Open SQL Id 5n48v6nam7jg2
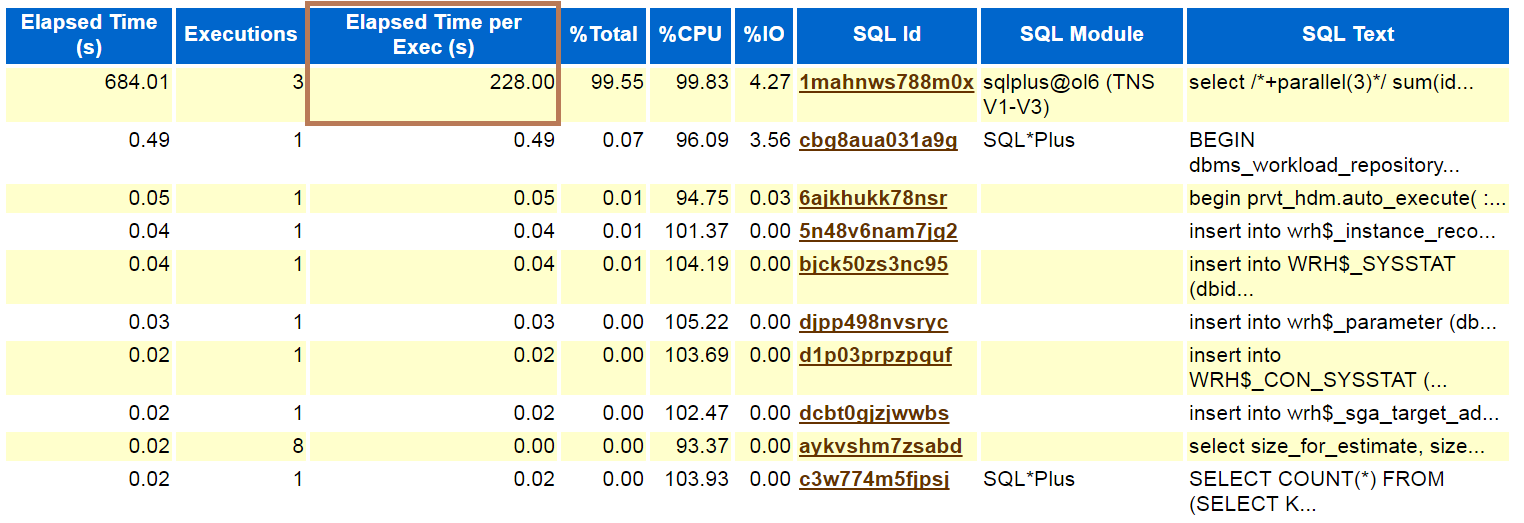The image size is (1524, 523). click(x=878, y=232)
